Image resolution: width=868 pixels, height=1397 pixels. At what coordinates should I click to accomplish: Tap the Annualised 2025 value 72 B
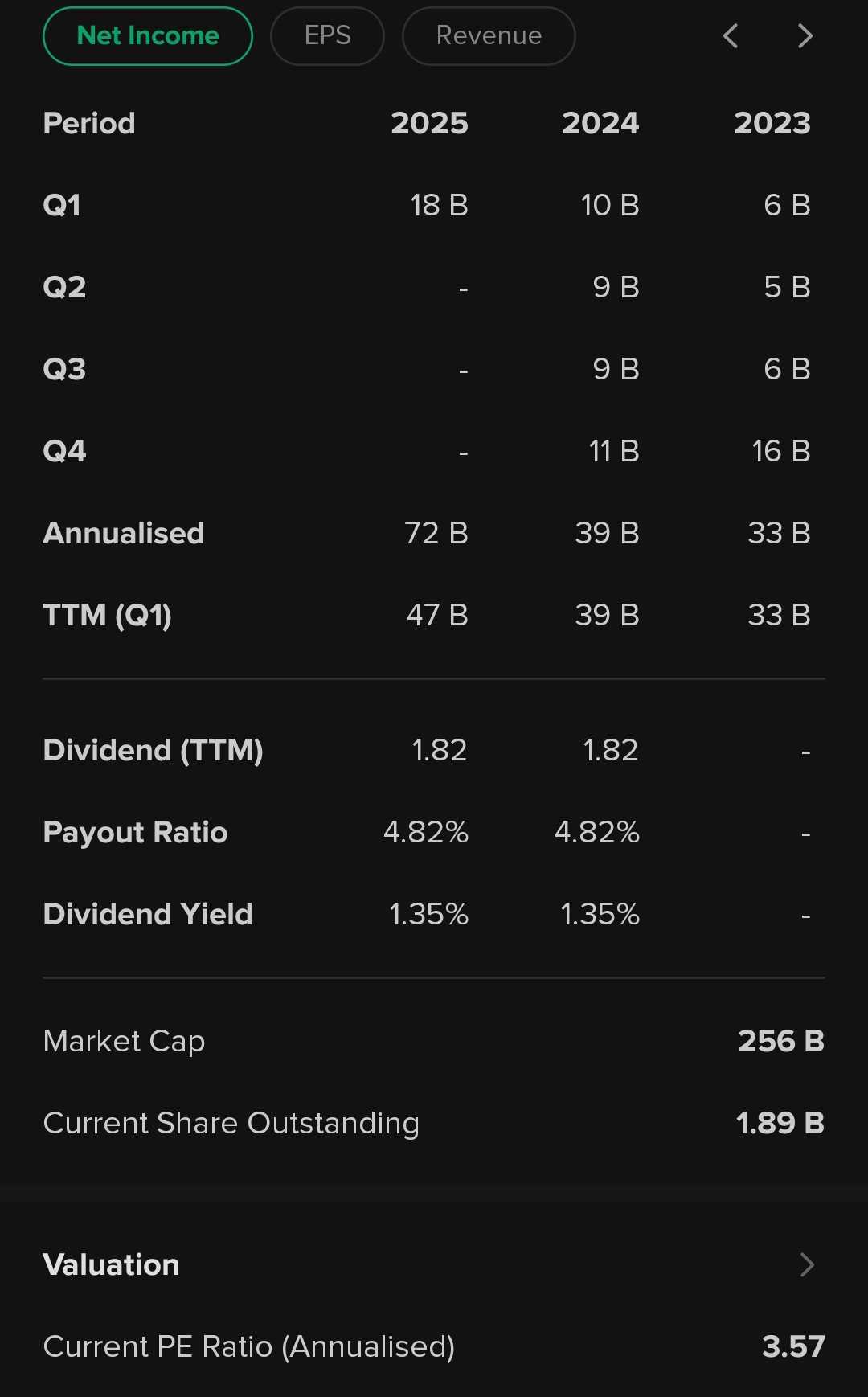pos(436,533)
